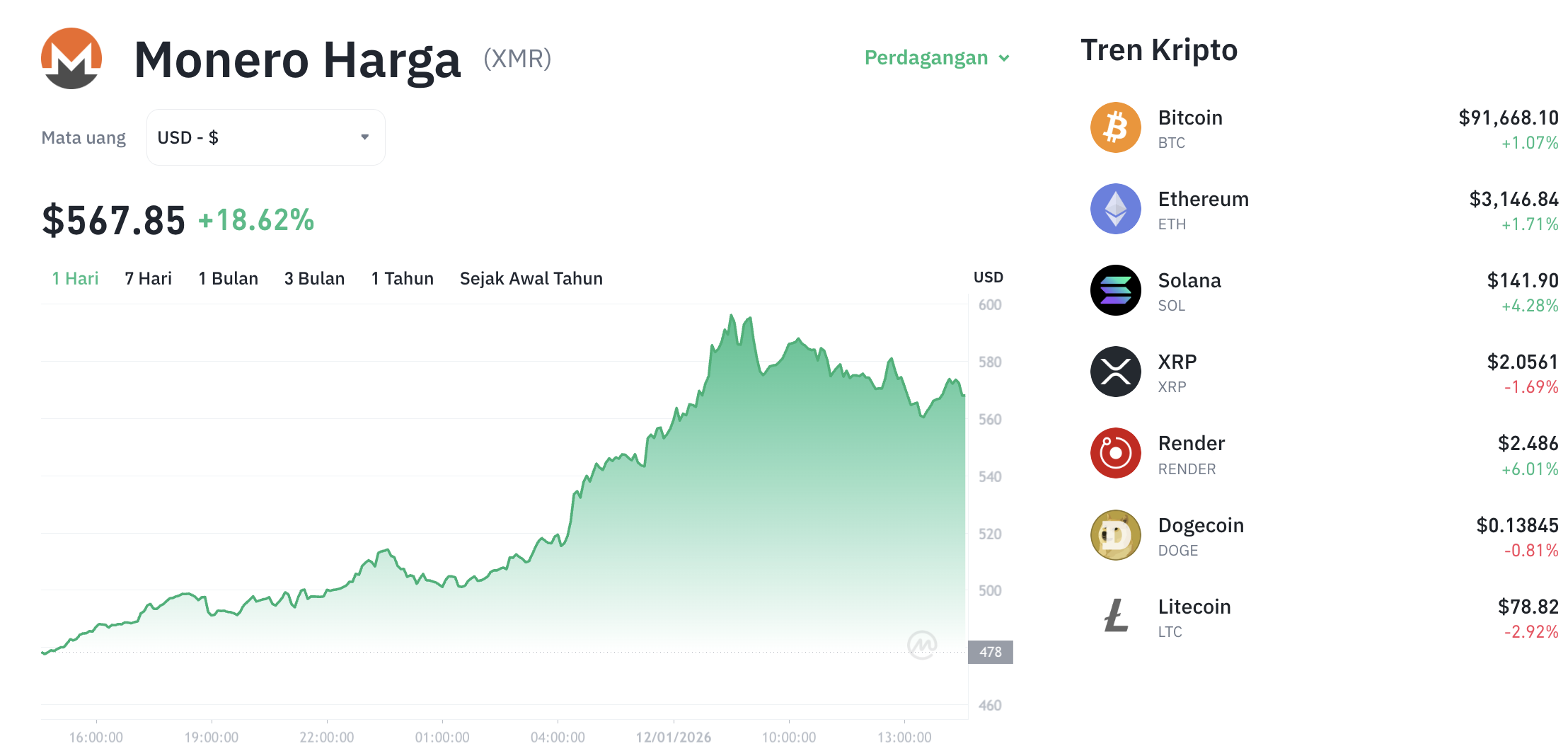This screenshot has height=746, width=1568.
Task: Open the USD - $ currency selector
Action: [x=265, y=137]
